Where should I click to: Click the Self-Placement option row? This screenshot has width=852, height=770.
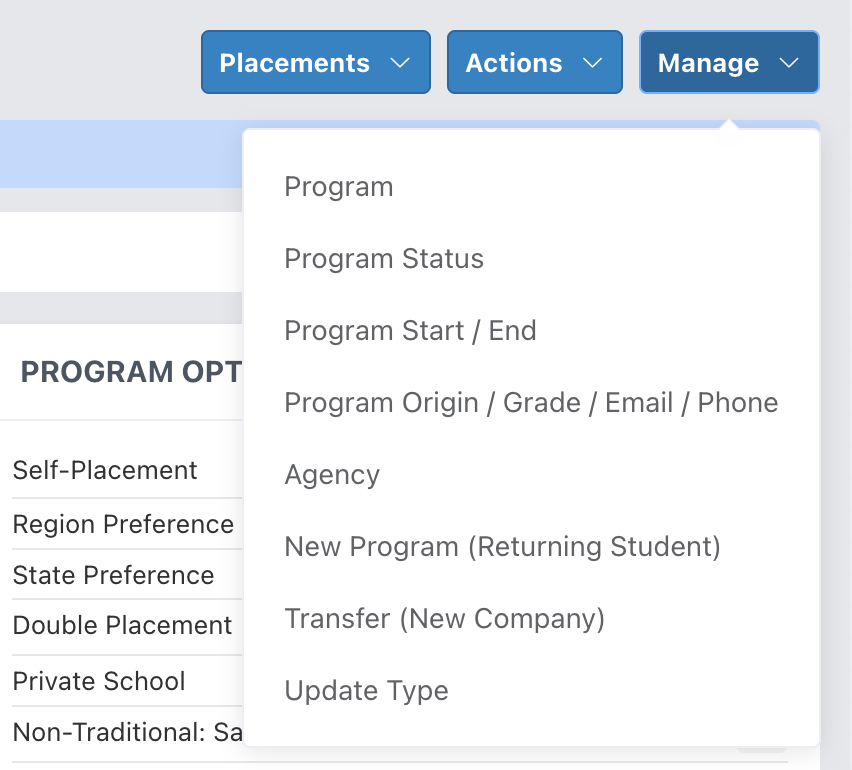[105, 470]
